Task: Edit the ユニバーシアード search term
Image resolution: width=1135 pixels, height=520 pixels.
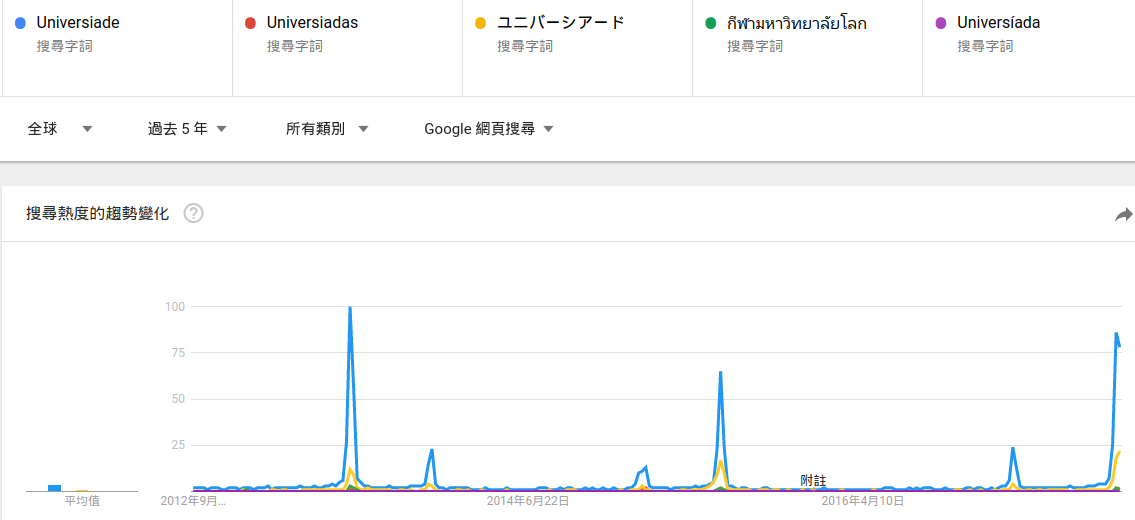Action: (561, 23)
